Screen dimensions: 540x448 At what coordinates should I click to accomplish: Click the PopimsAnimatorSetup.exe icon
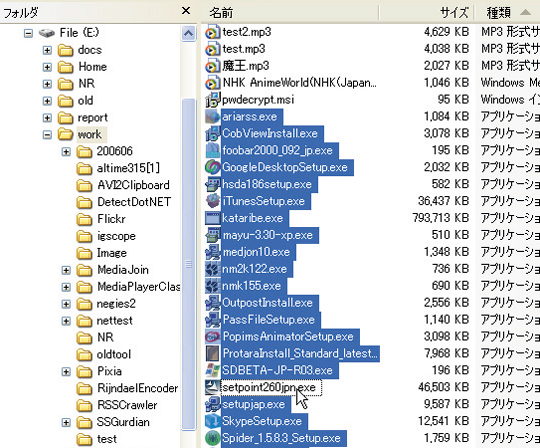pyautogui.click(x=212, y=336)
